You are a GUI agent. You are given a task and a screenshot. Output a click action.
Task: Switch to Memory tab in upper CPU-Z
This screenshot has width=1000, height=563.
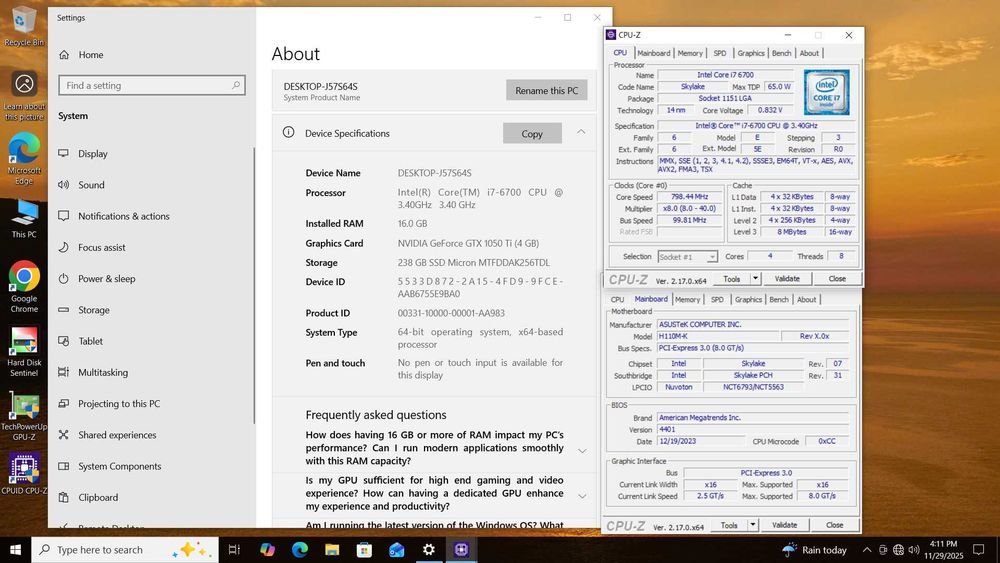tap(690, 53)
